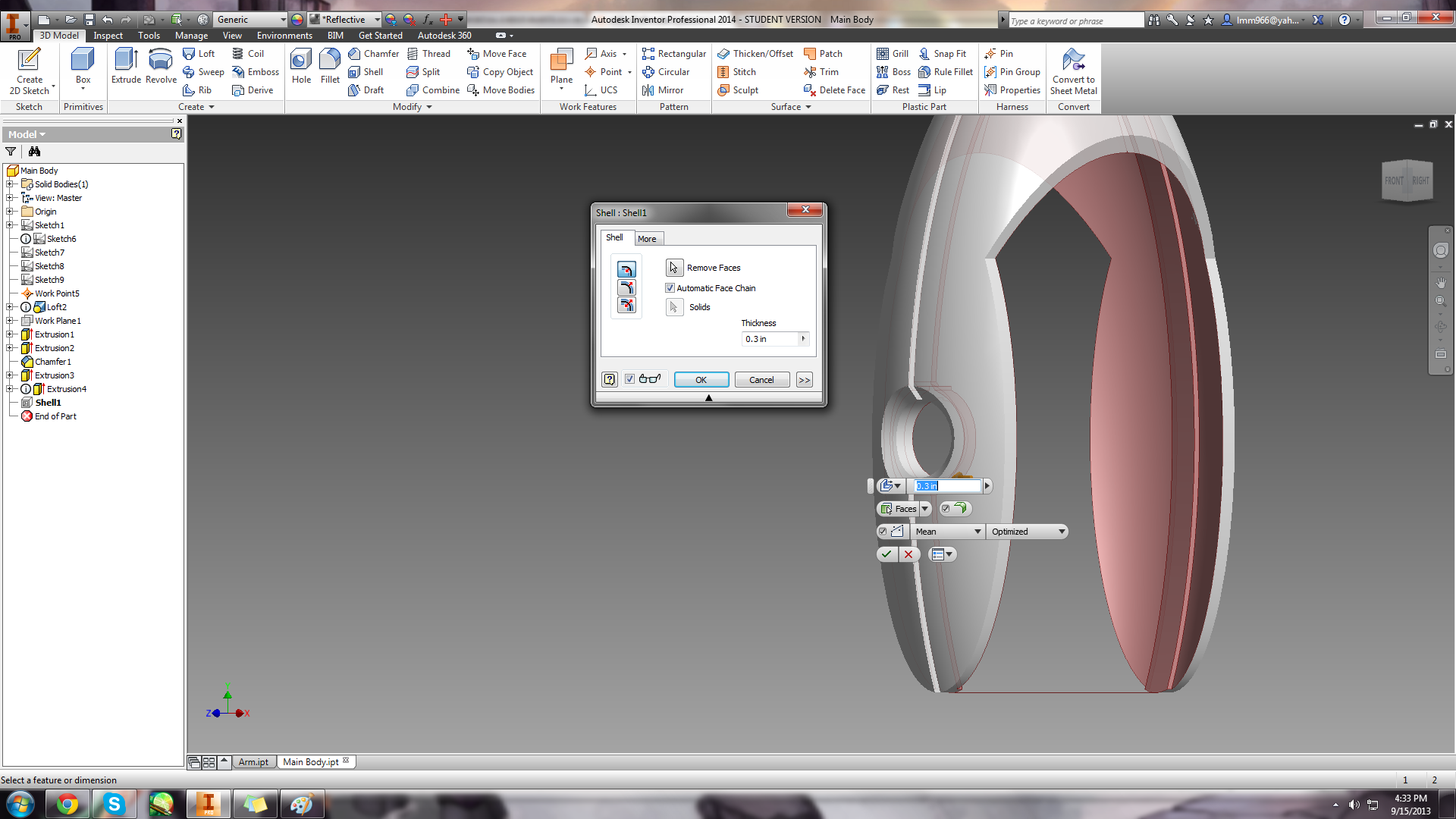This screenshot has height=819, width=1456.
Task: Select the Mirror tool
Action: (x=663, y=90)
